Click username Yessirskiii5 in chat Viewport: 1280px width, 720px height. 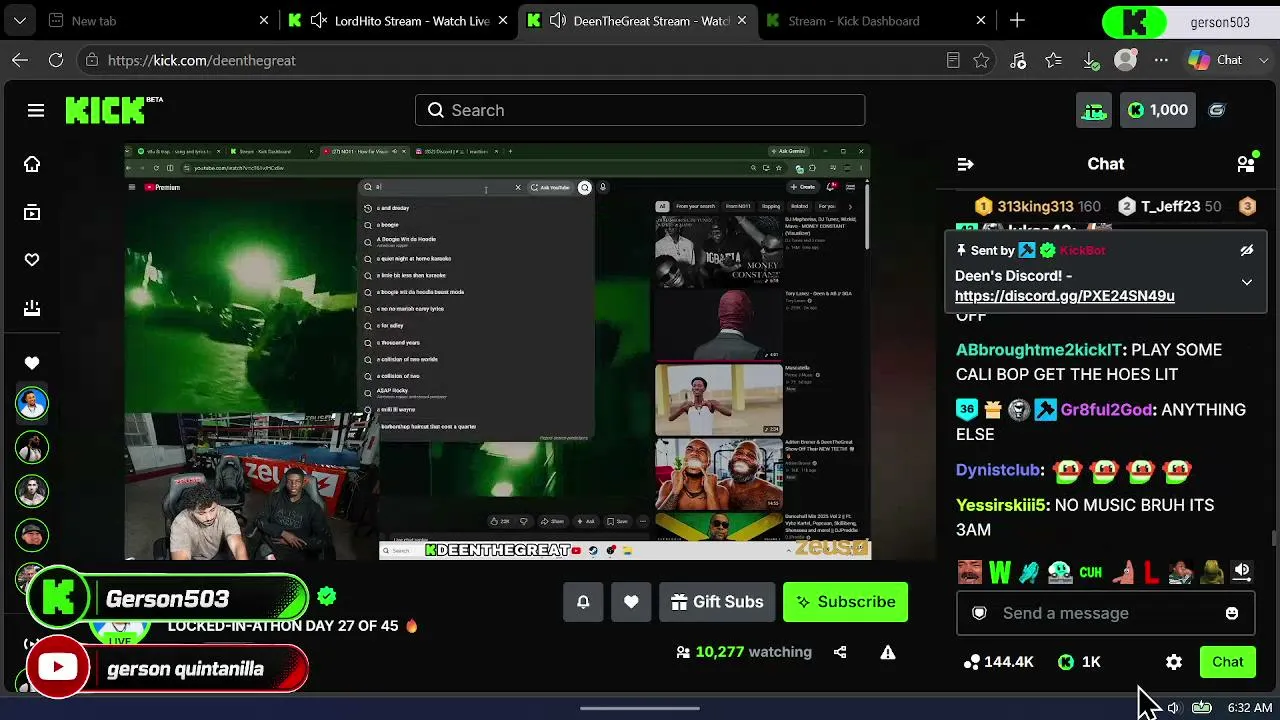click(x=1003, y=505)
